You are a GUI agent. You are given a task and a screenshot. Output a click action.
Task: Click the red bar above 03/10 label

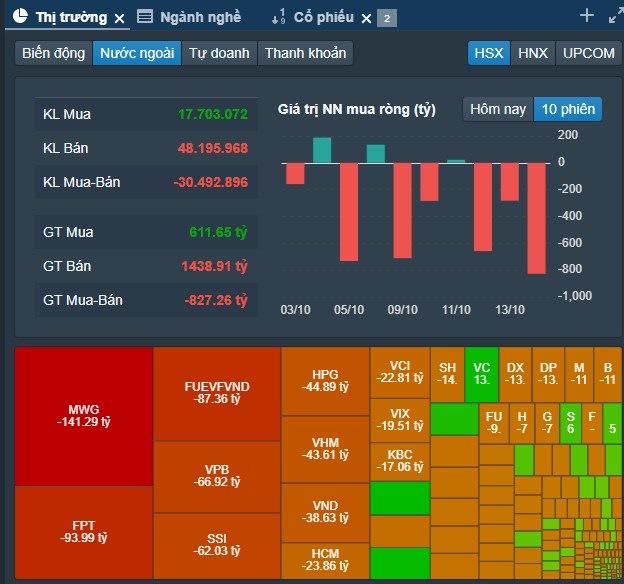tap(295, 174)
